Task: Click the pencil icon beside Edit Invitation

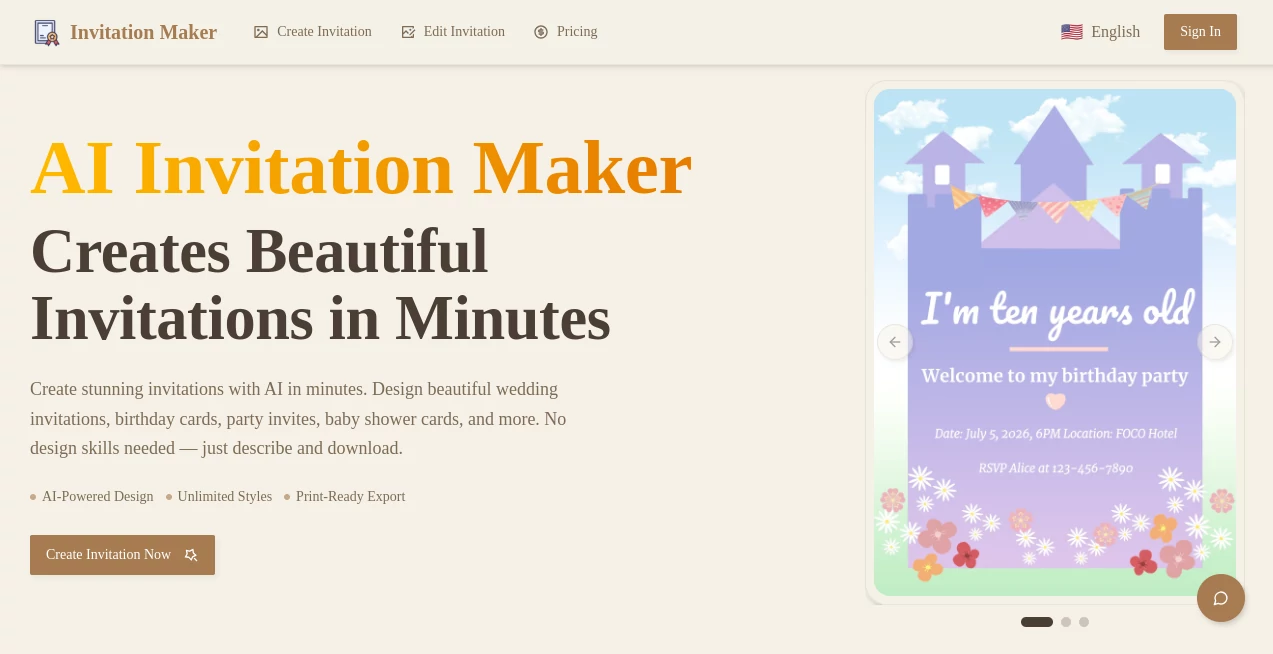Action: [408, 31]
